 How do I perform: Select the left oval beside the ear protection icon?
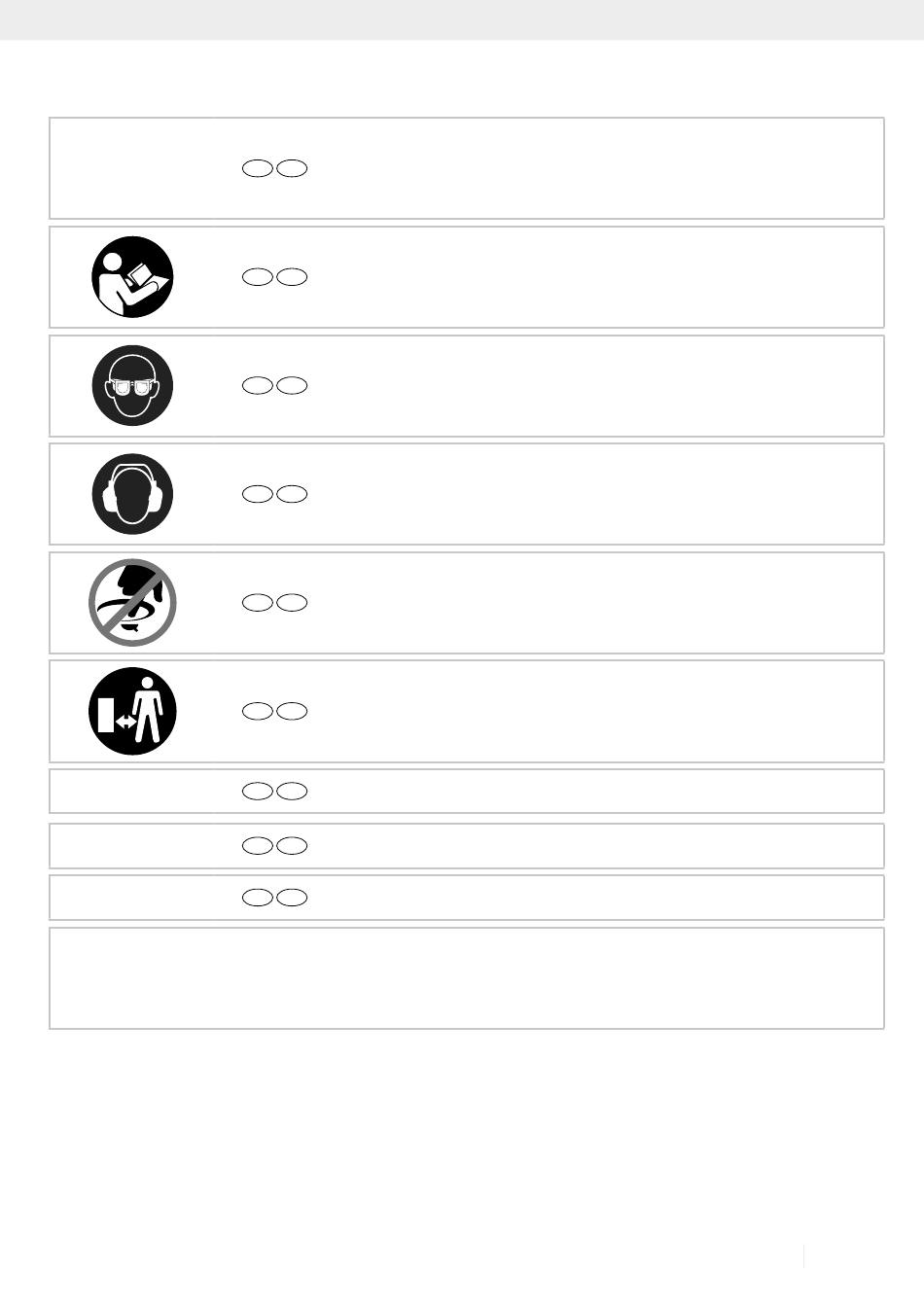pyautogui.click(x=258, y=494)
